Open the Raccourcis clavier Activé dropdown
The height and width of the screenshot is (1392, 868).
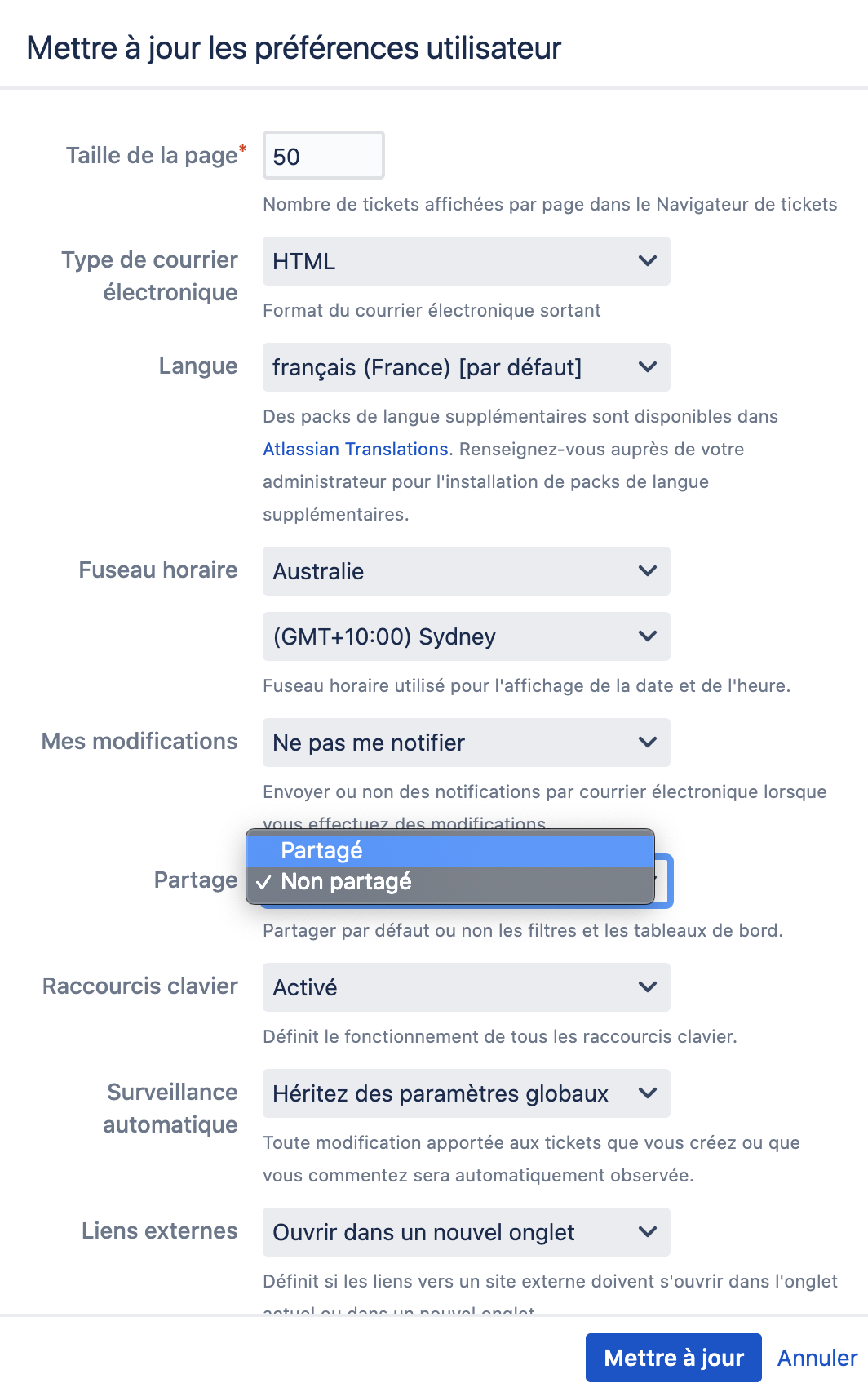[466, 987]
